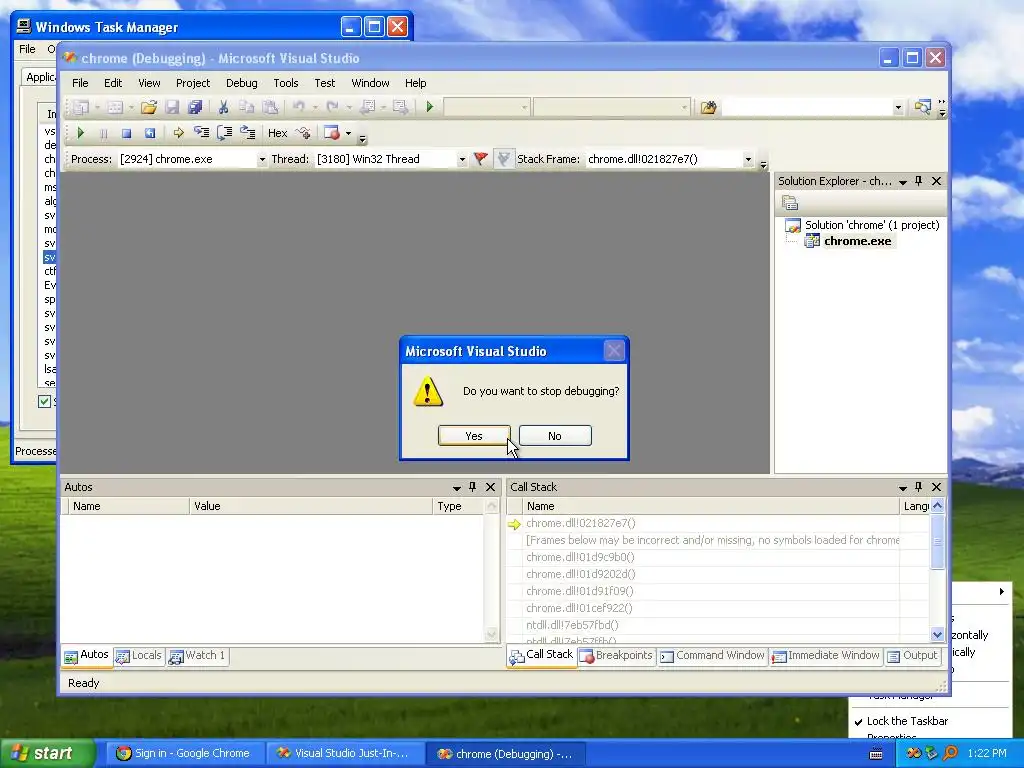Pin the Solution Explorer panel
The height and width of the screenshot is (768, 1024).
tap(919, 181)
